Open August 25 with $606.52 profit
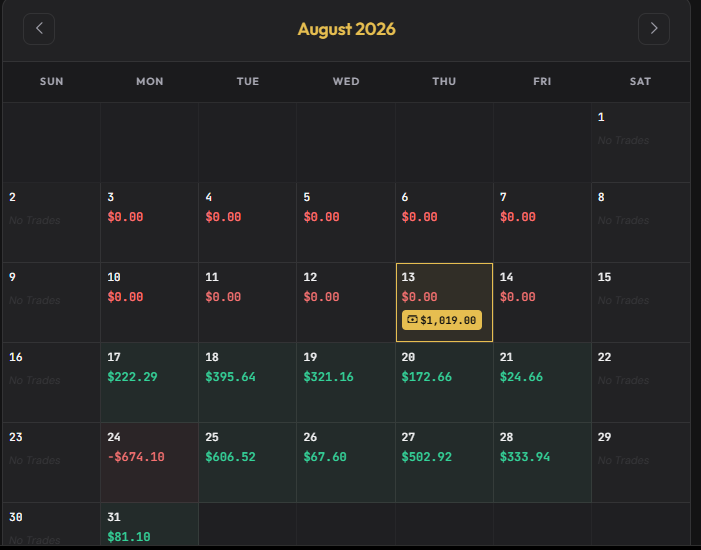 [x=248, y=463]
